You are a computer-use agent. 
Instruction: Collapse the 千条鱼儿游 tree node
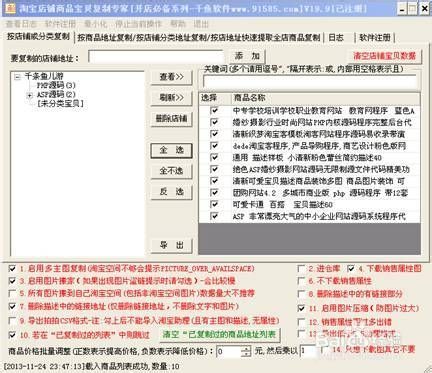tap(18, 77)
